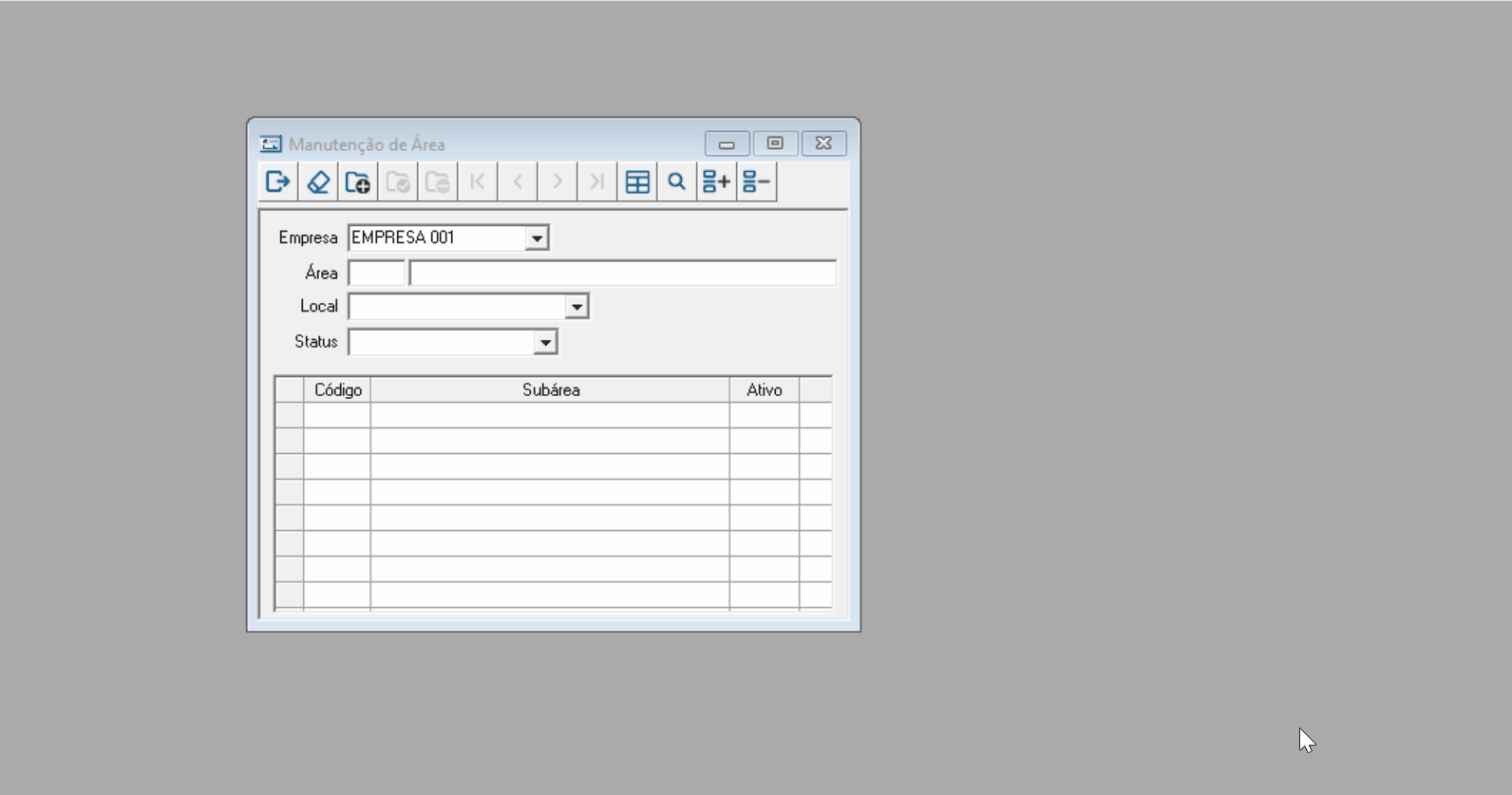Open the Status dropdown

pos(545,342)
